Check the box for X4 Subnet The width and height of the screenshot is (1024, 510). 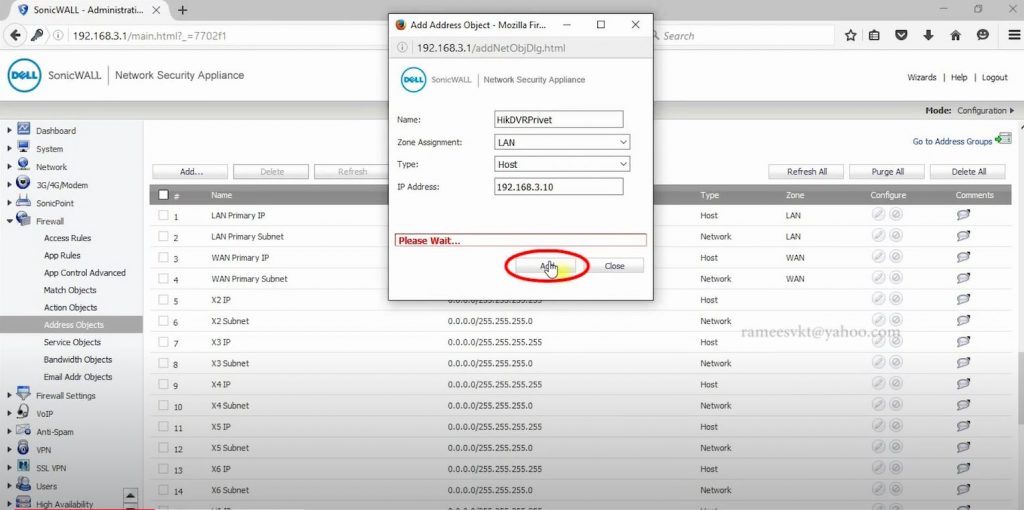pos(163,405)
